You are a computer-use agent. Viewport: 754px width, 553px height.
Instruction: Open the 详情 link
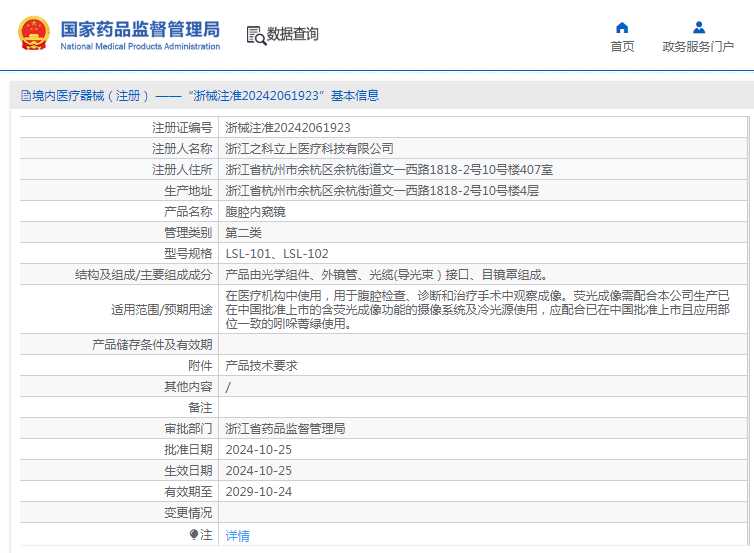tap(238, 536)
